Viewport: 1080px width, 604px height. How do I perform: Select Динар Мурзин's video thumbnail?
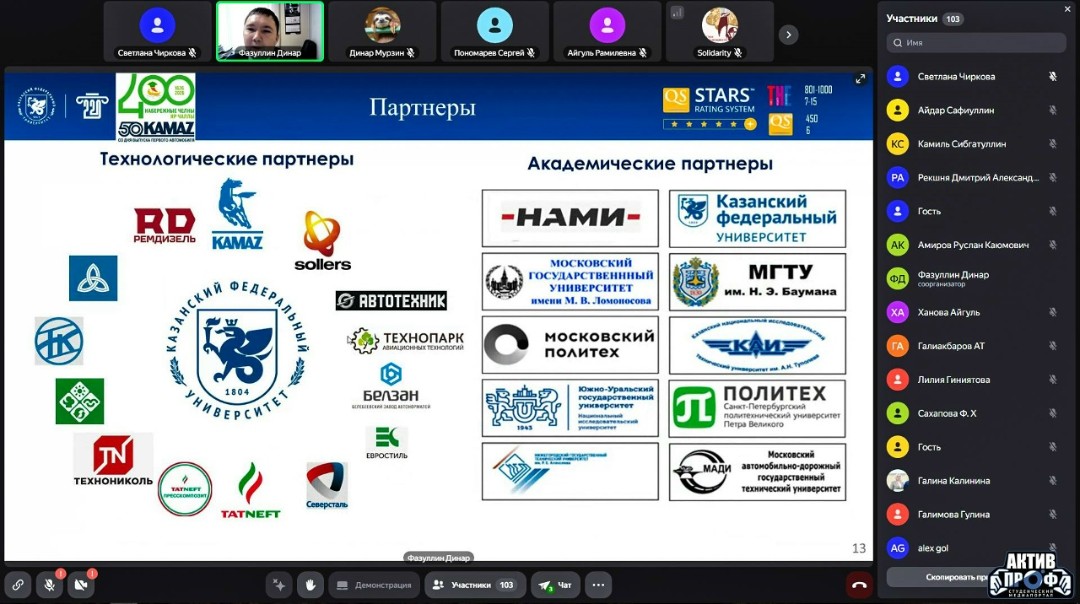click(x=383, y=31)
